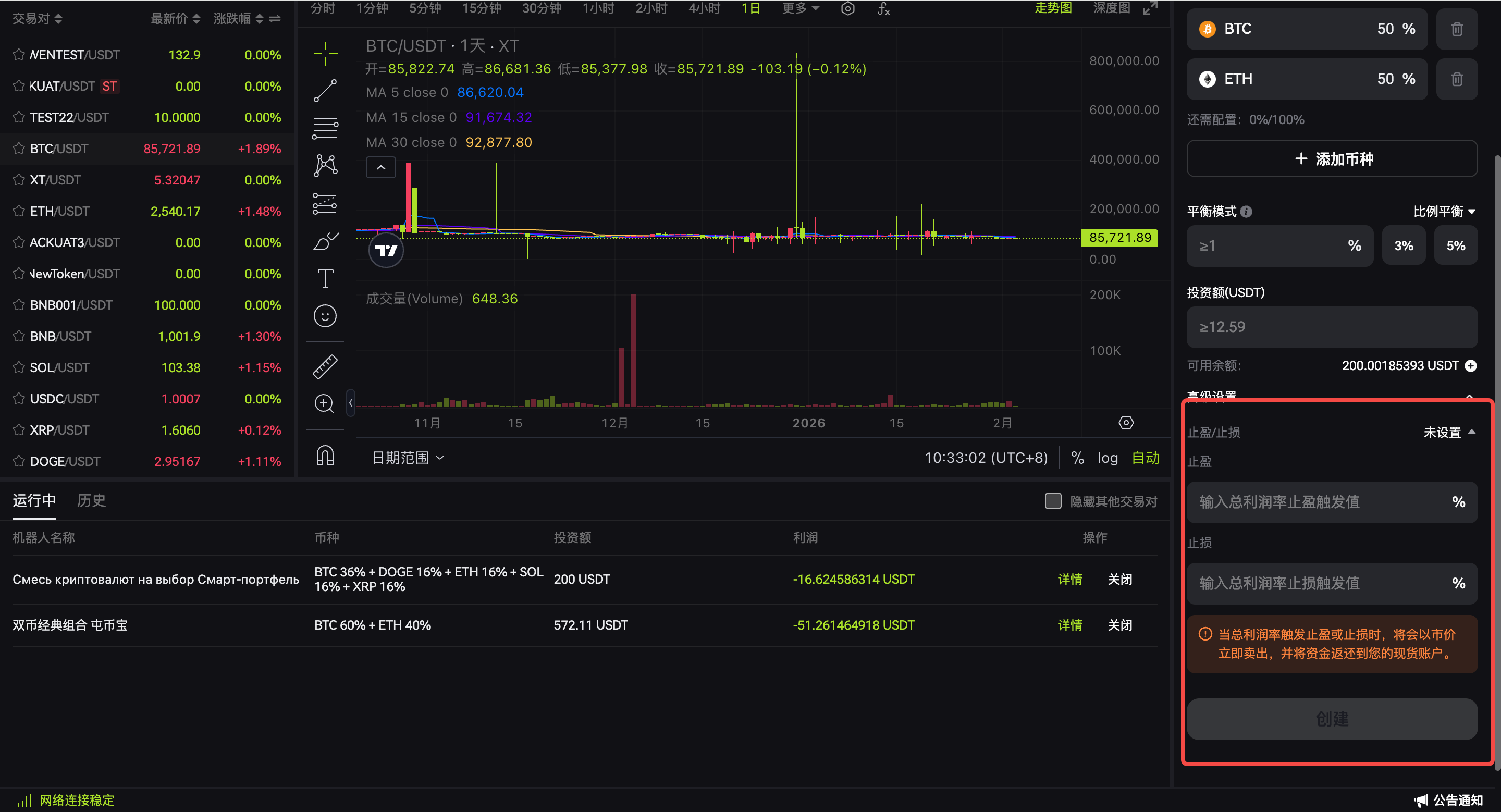Select the 15分钟 timeframe
Image resolution: width=1501 pixels, height=812 pixels.
click(x=481, y=9)
